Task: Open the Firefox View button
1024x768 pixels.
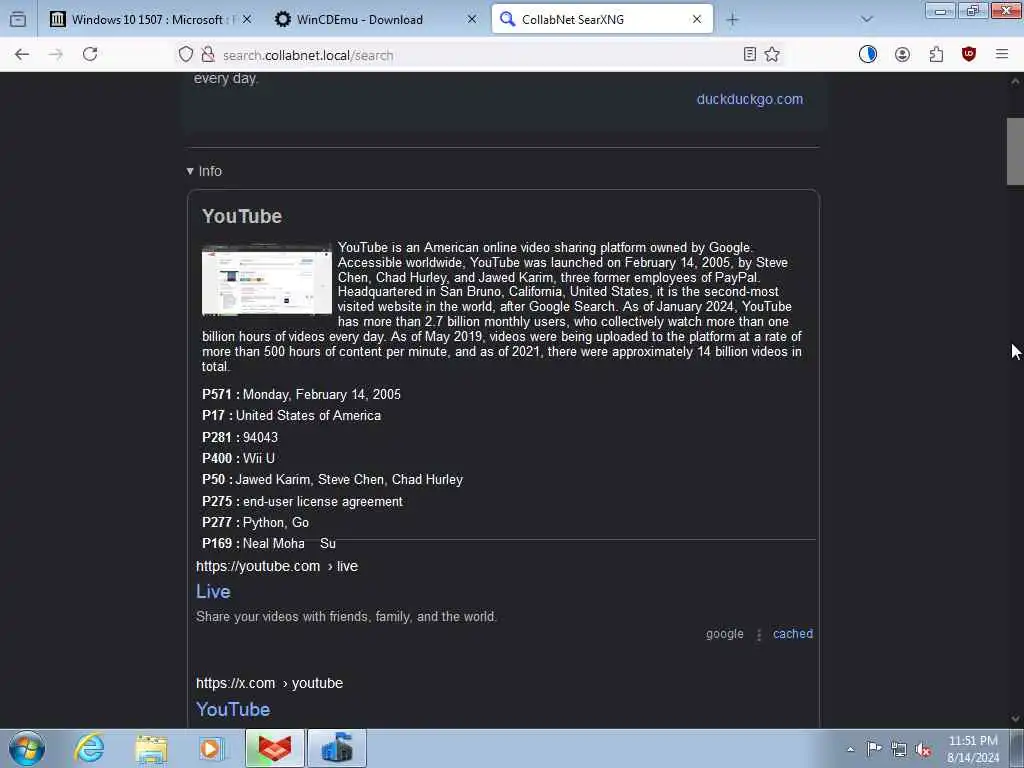Action: 18,20
